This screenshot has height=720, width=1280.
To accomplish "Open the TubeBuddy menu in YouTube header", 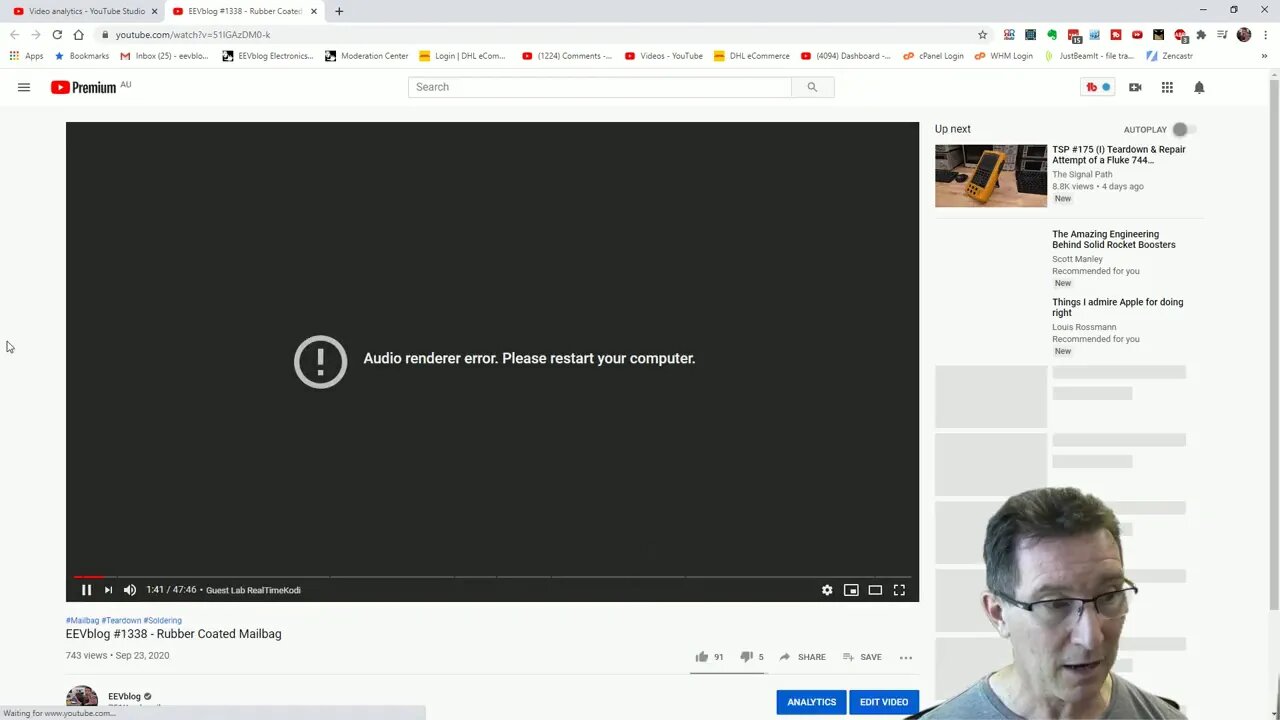I will click(x=1097, y=87).
